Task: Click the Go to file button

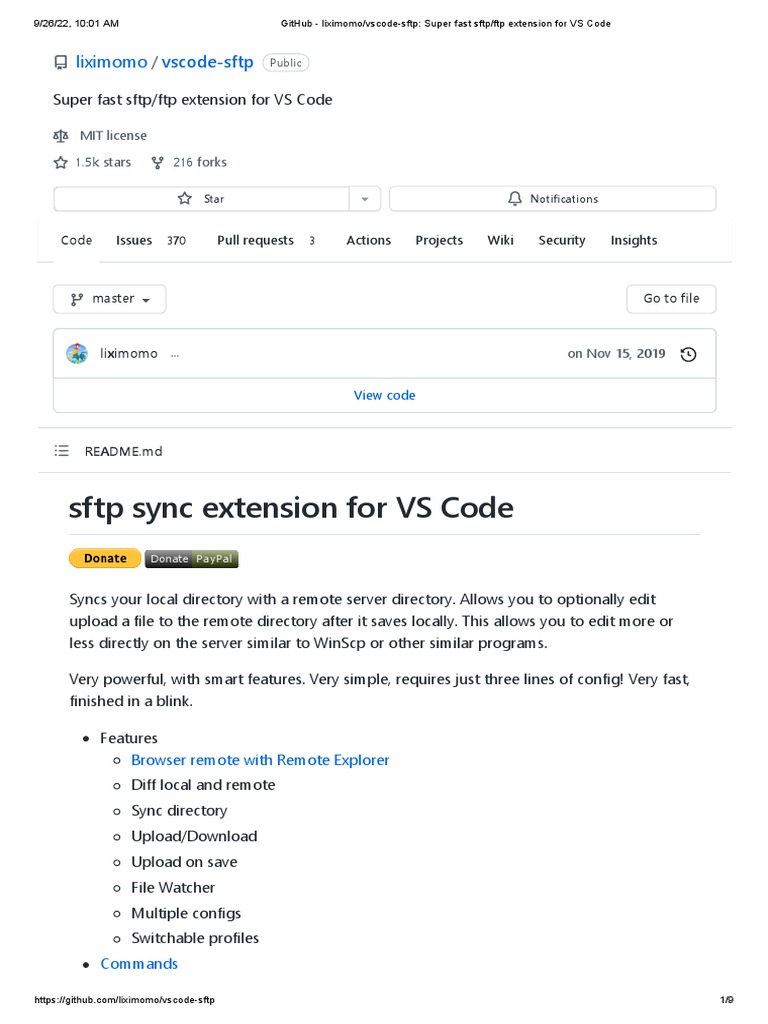Action: 671,299
